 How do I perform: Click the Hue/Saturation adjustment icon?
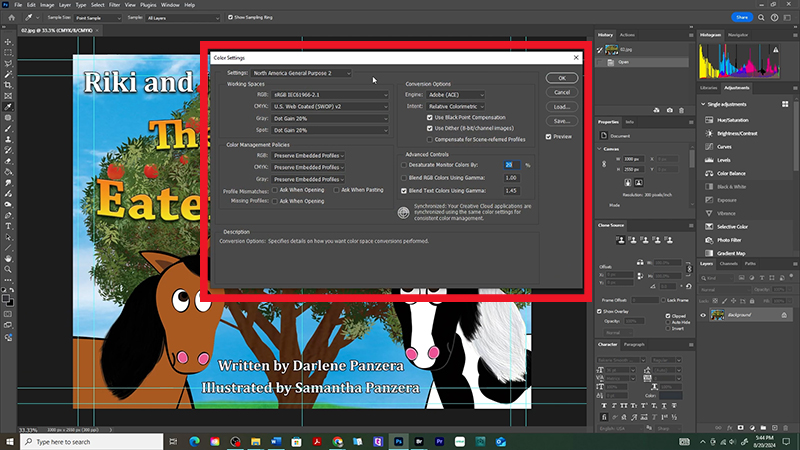tap(709, 120)
